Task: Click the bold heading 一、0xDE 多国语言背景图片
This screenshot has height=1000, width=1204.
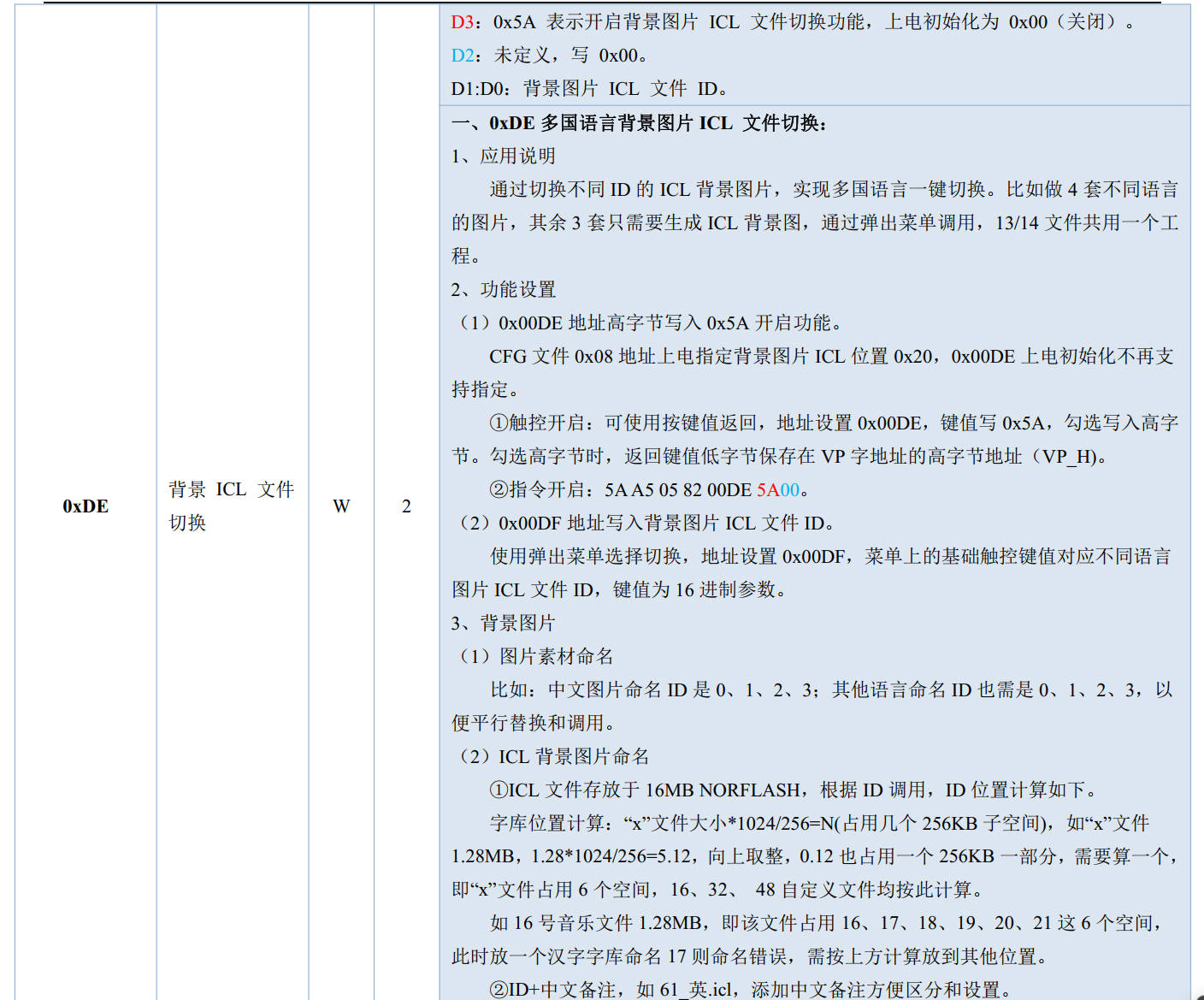Action: tap(639, 123)
